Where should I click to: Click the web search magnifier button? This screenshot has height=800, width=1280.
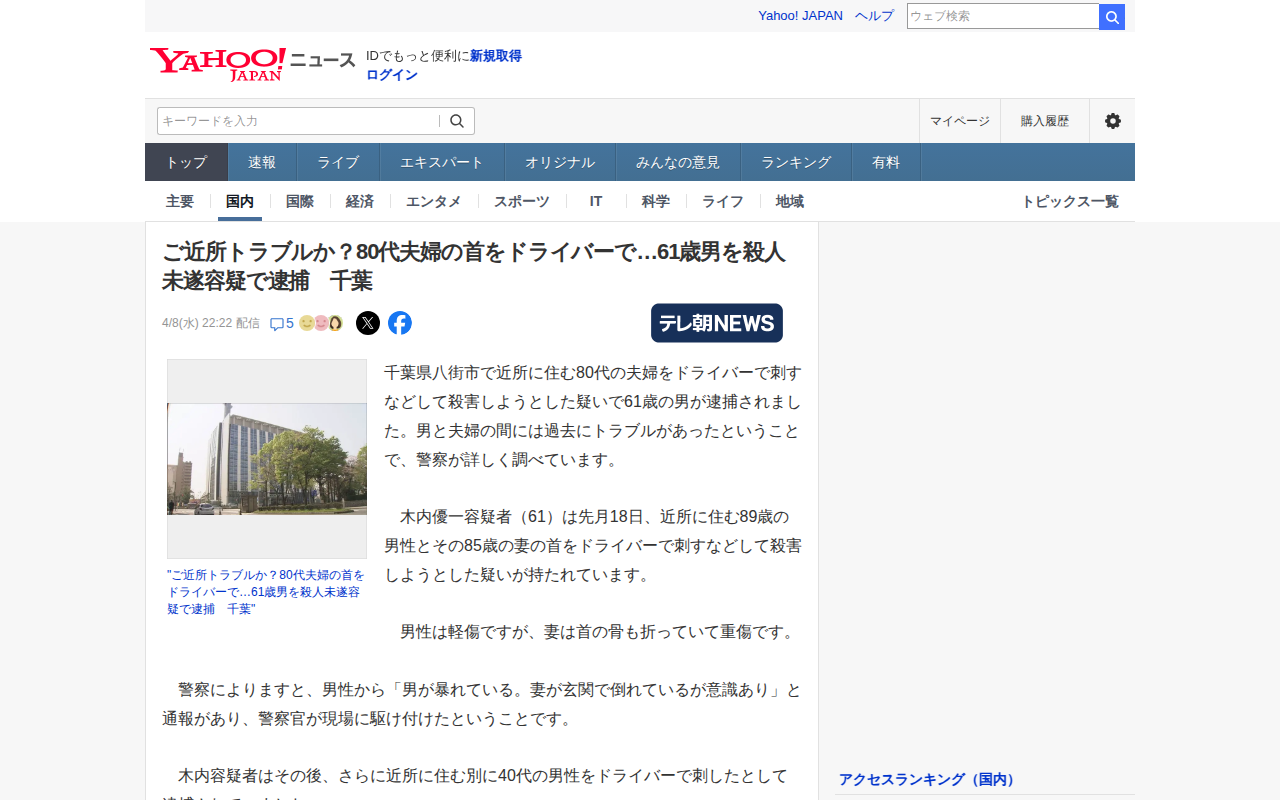1111,17
